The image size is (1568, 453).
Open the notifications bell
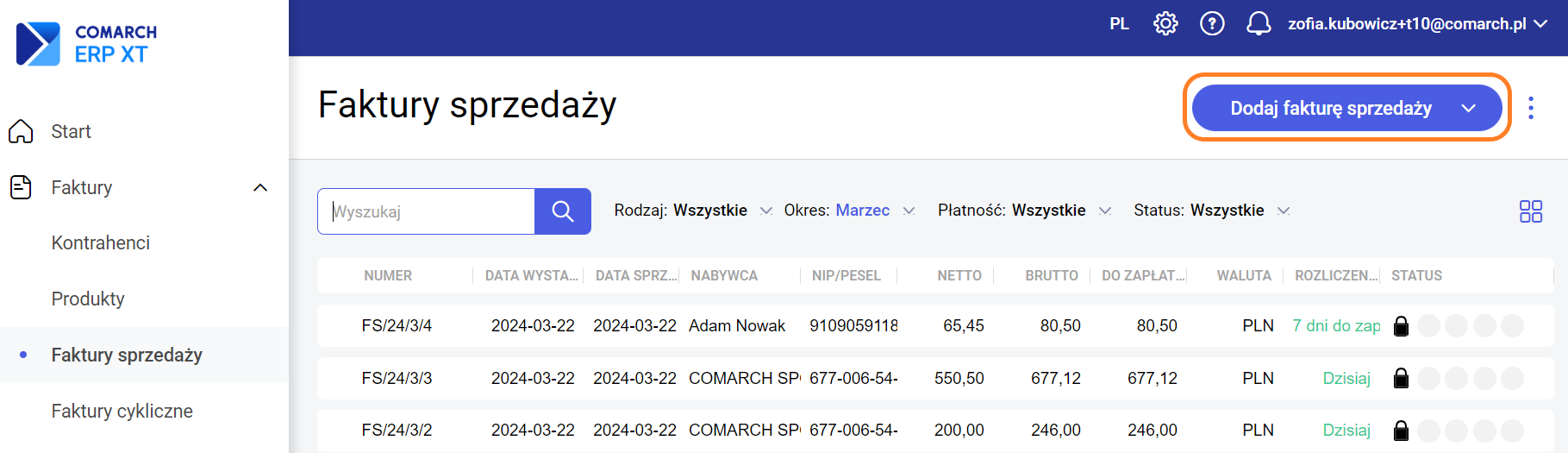pyautogui.click(x=1259, y=23)
